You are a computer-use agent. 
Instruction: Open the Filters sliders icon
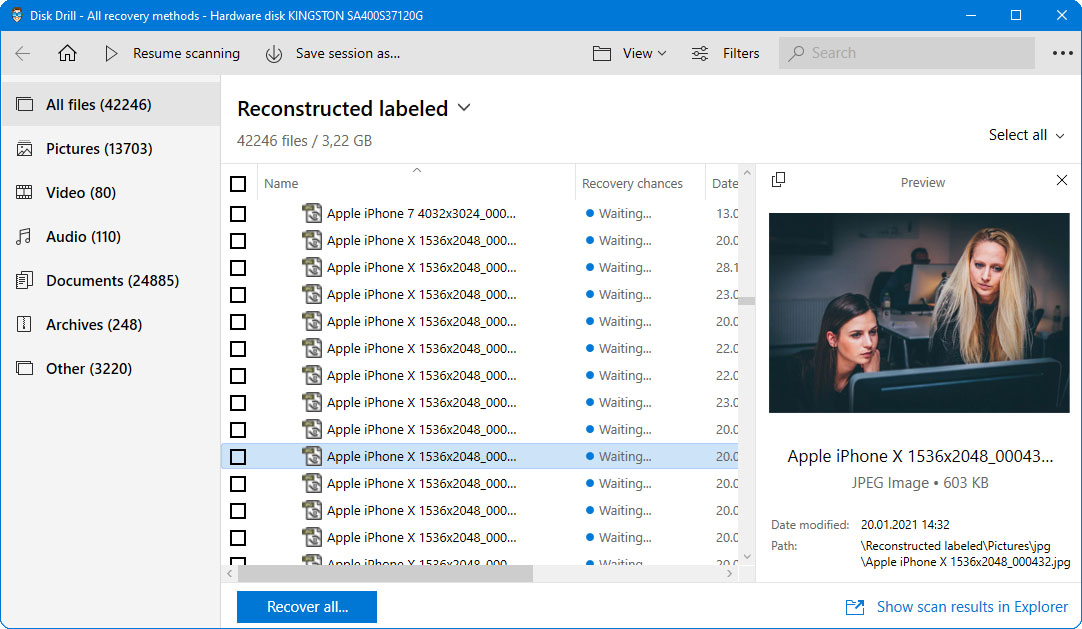[x=701, y=54]
